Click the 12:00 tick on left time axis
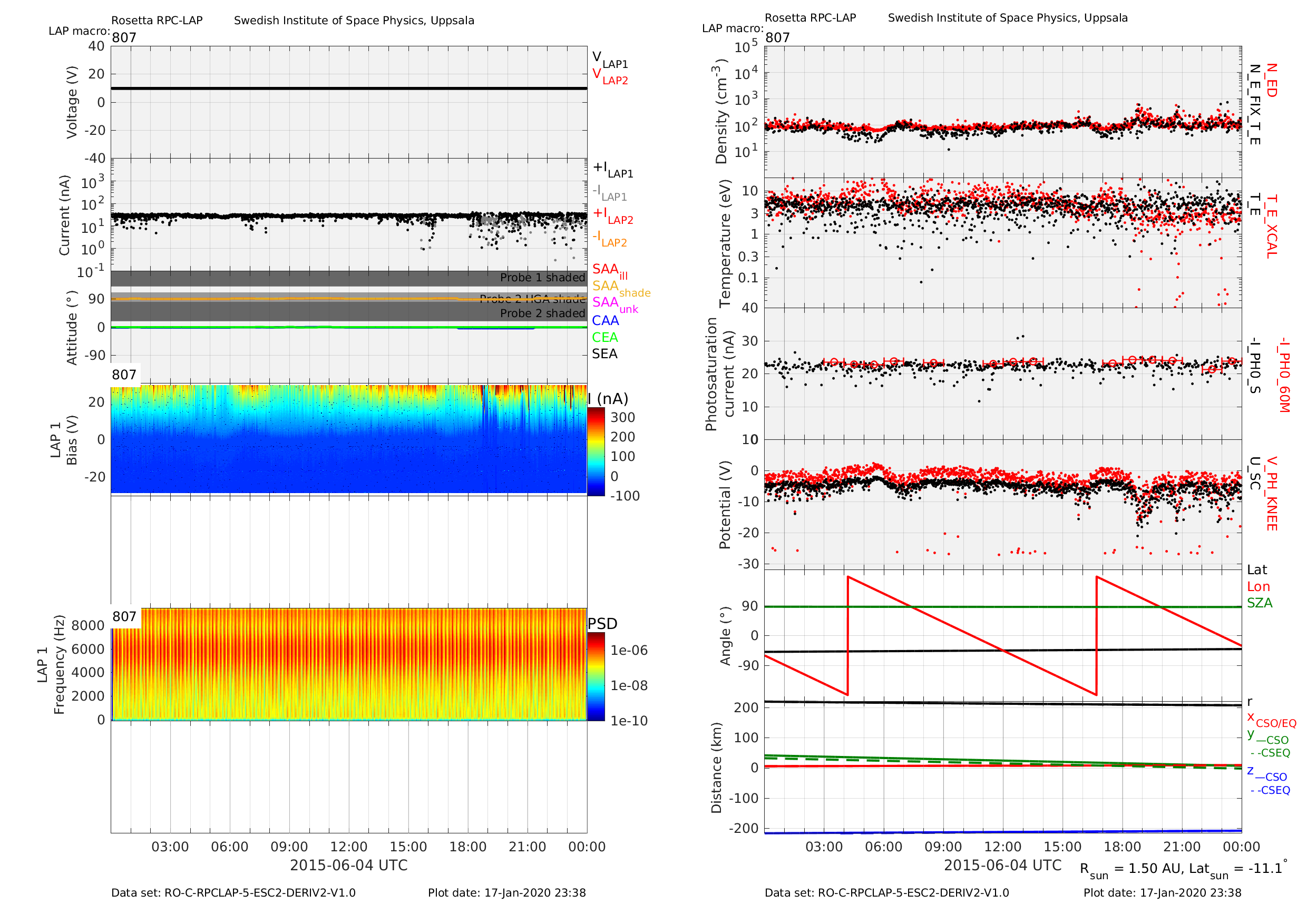Screen dimensions: 1307x924 [349, 847]
